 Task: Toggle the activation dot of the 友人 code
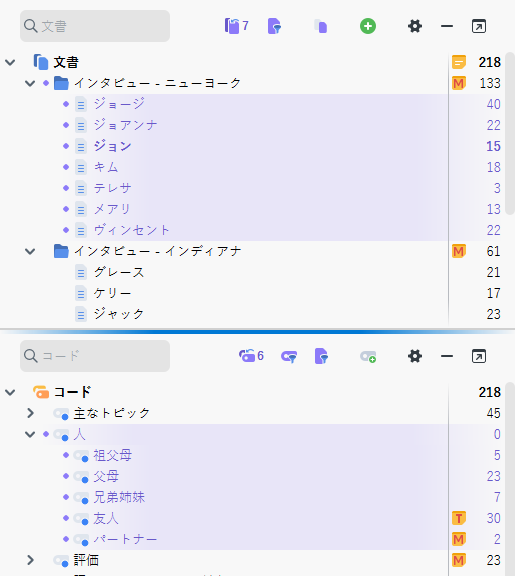(x=66, y=518)
